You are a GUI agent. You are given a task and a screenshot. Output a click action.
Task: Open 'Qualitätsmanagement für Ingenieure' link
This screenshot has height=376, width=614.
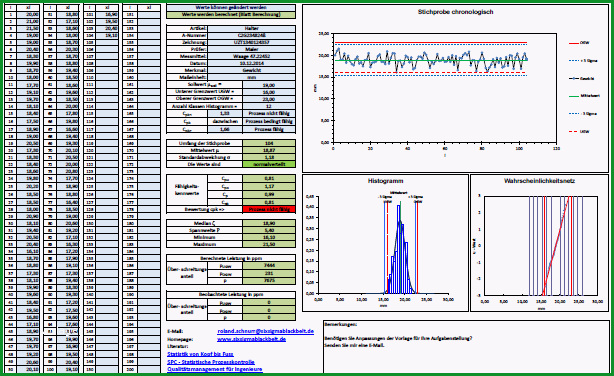[215, 369]
